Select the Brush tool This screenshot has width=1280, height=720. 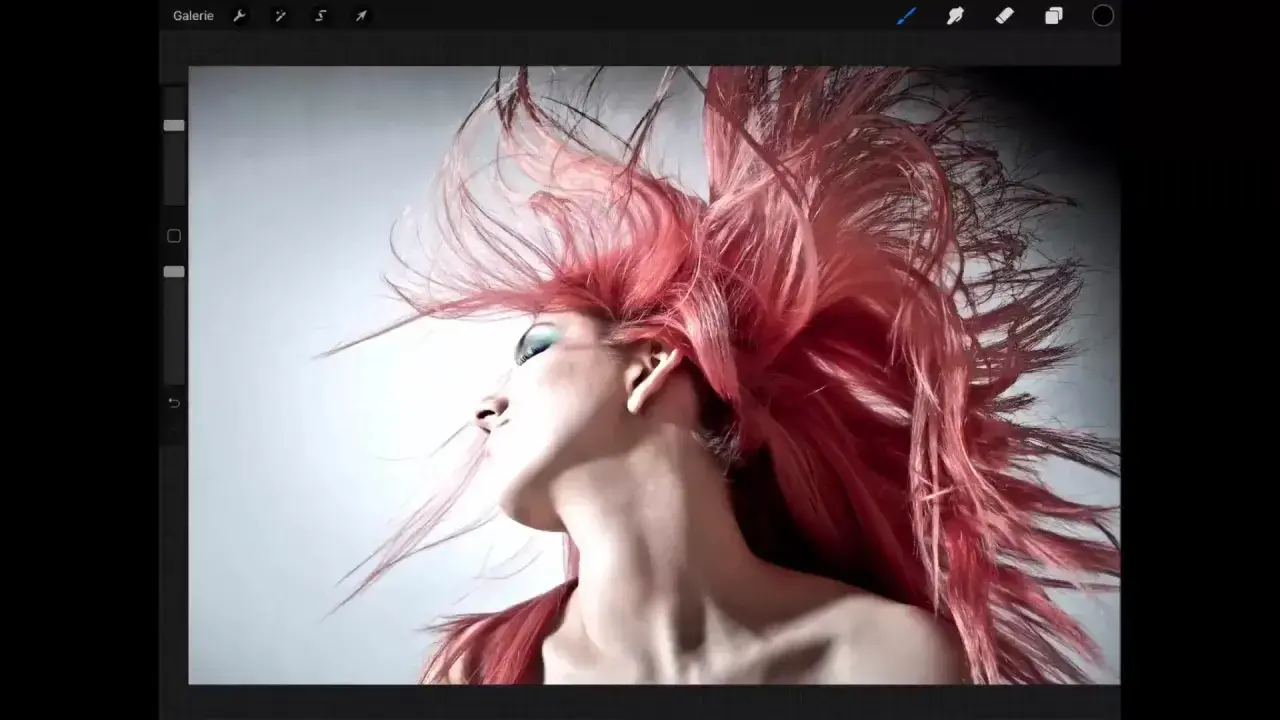coord(906,16)
